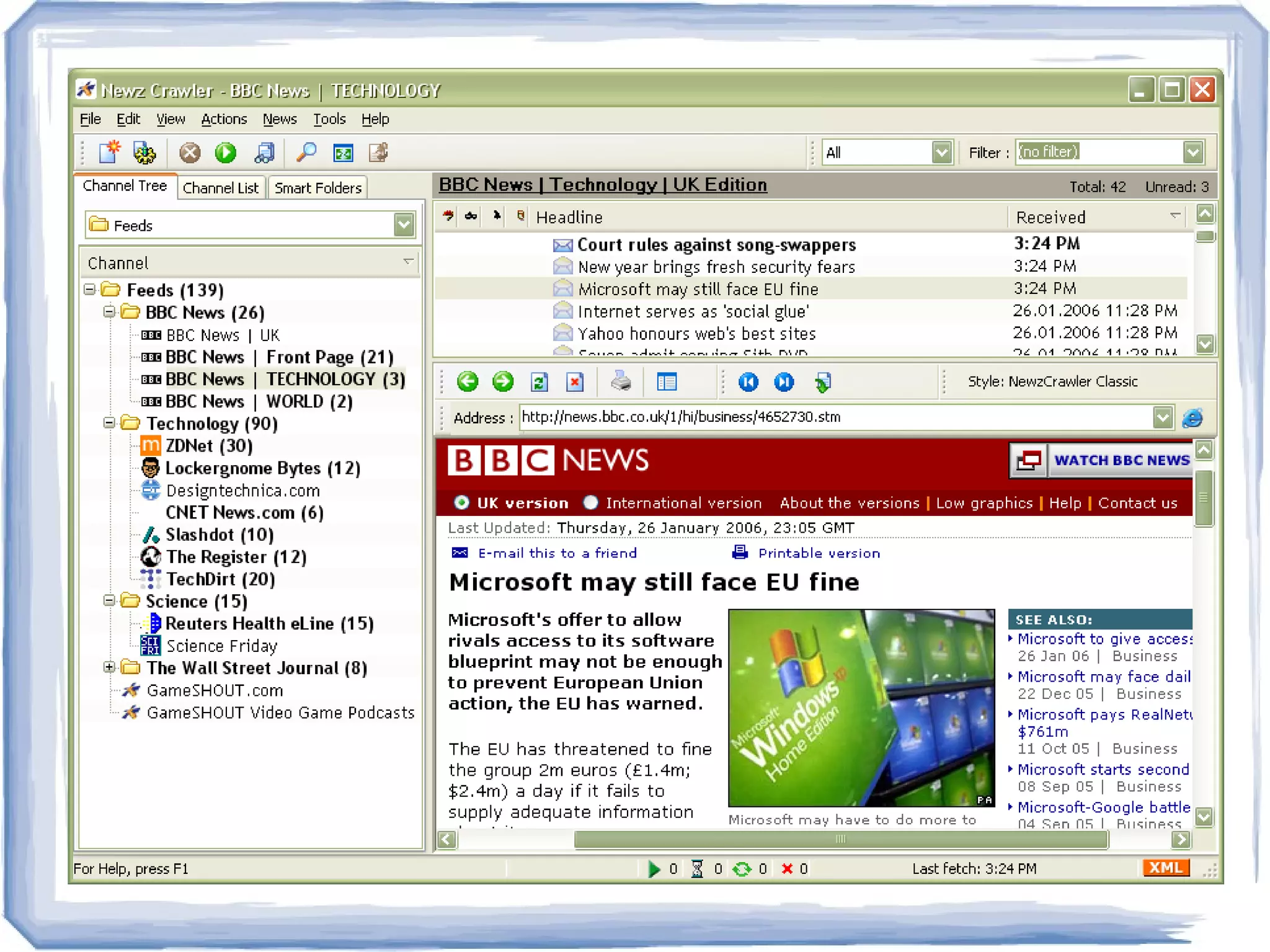
Task: Click the horizontal scrollbar thumb of web view
Action: point(841,839)
